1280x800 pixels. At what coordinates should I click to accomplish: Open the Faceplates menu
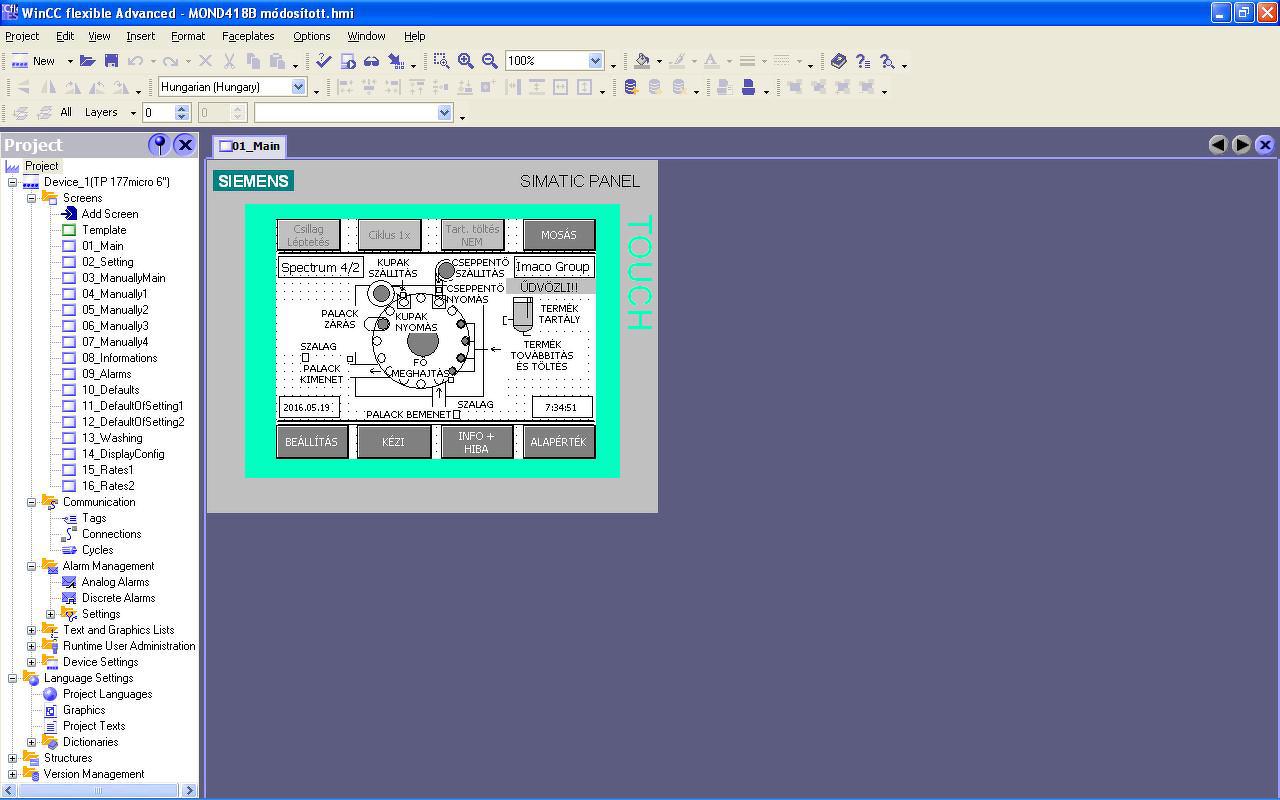coord(248,36)
